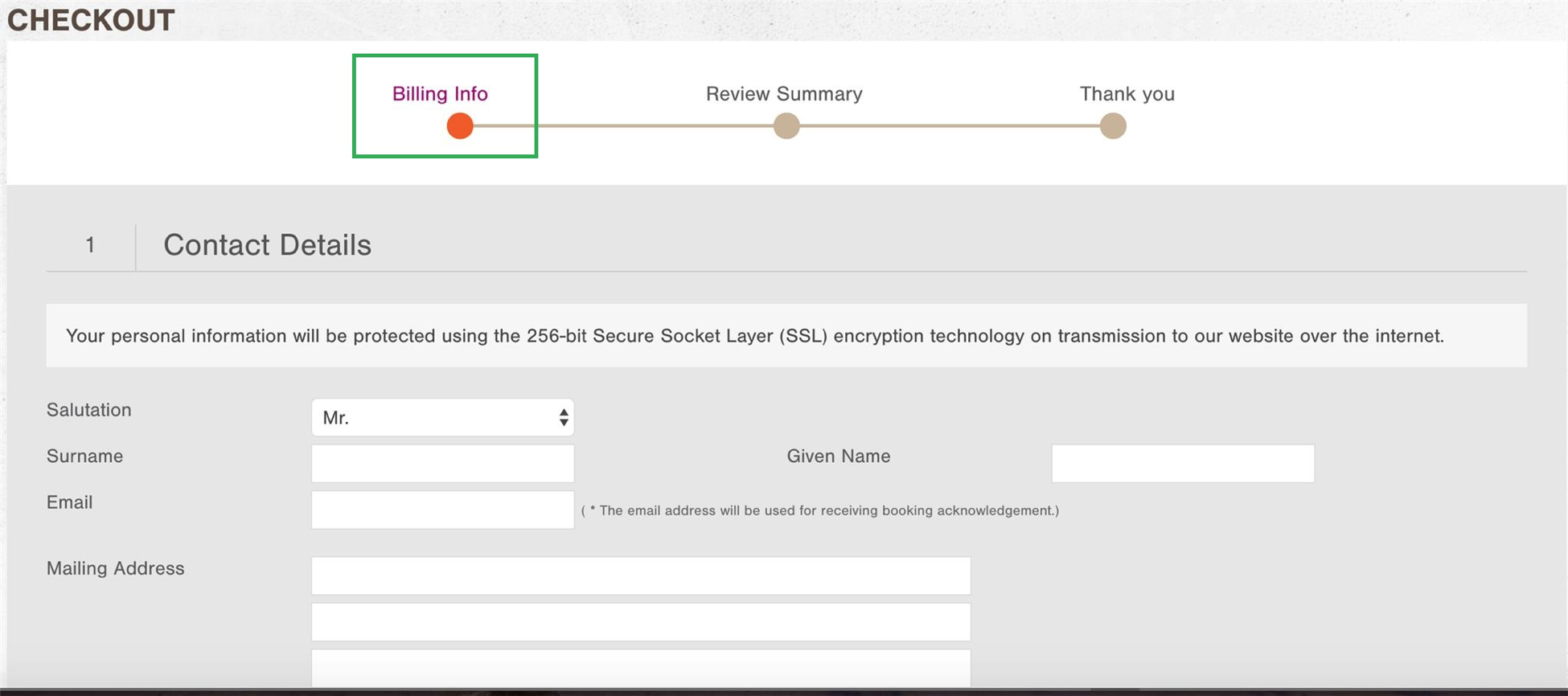The width and height of the screenshot is (1568, 696).
Task: Click the Review Summary step circle
Action: (x=786, y=126)
